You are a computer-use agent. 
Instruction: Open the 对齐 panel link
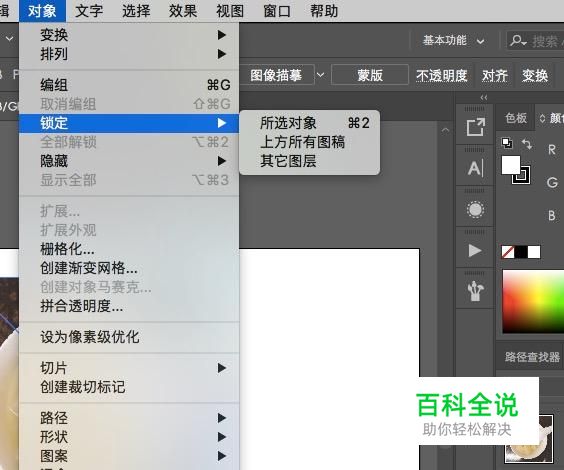495,75
